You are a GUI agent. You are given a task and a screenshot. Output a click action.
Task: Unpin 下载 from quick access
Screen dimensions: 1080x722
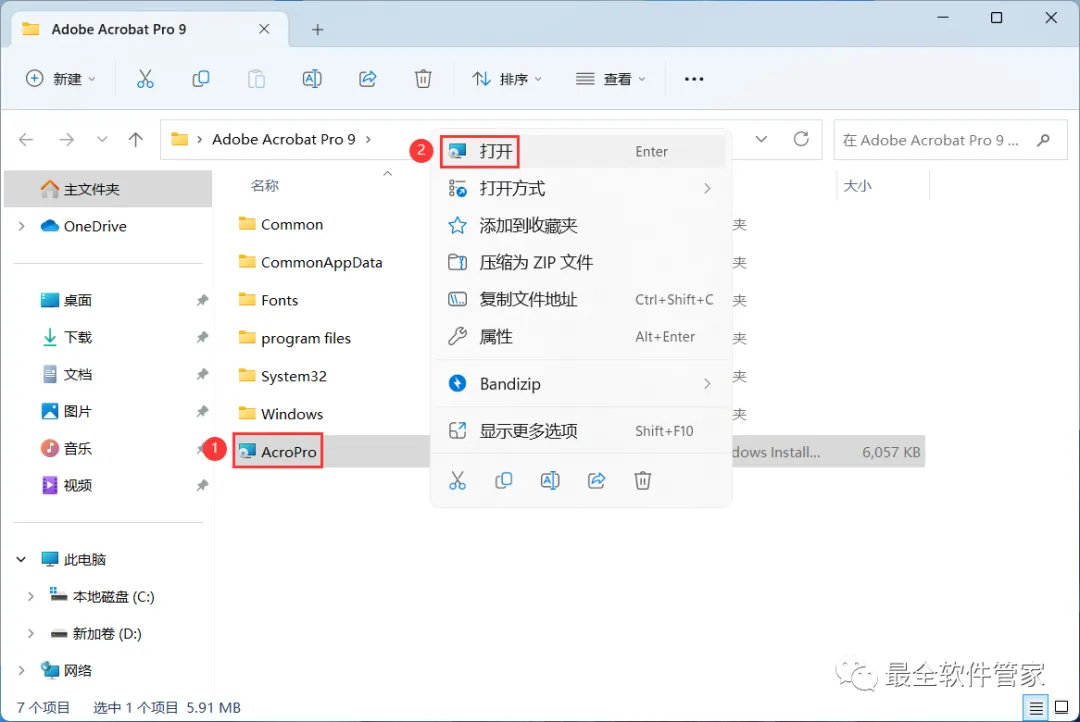[202, 338]
